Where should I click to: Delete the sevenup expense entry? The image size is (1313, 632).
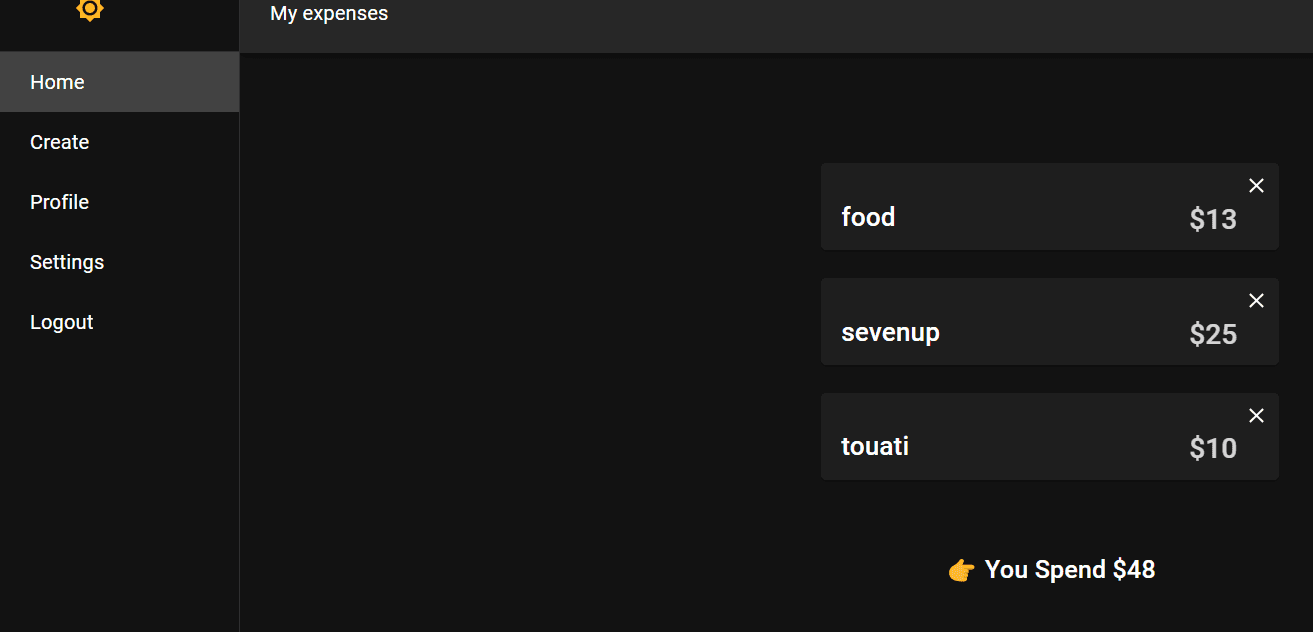click(1256, 300)
